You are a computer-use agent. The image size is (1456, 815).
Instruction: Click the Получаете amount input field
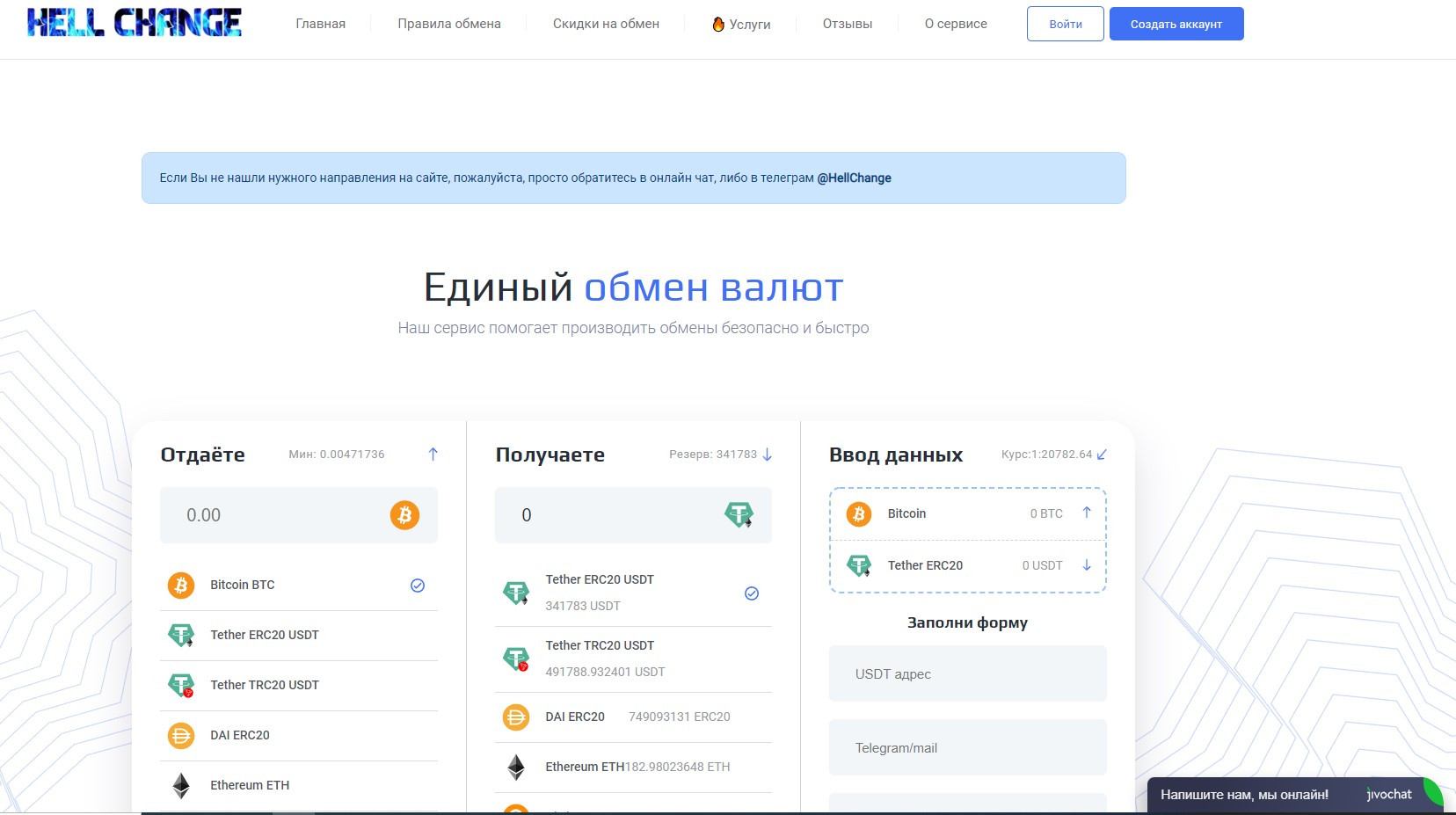pos(633,515)
